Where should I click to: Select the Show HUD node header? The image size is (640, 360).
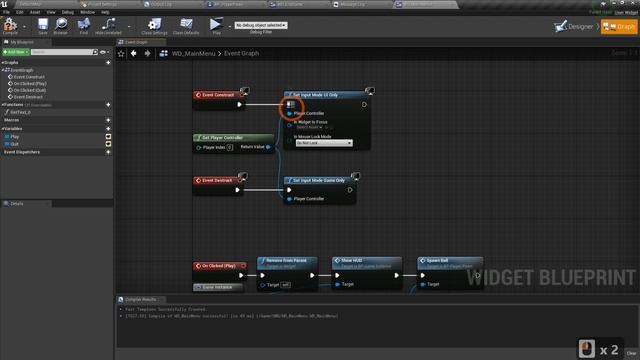point(367,262)
